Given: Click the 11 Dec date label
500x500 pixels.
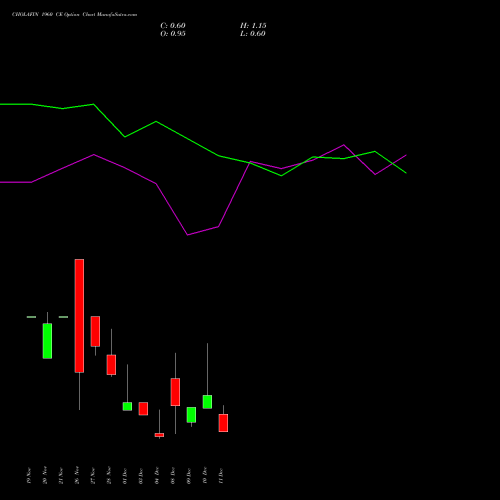Looking at the screenshot, I should point(221,475).
